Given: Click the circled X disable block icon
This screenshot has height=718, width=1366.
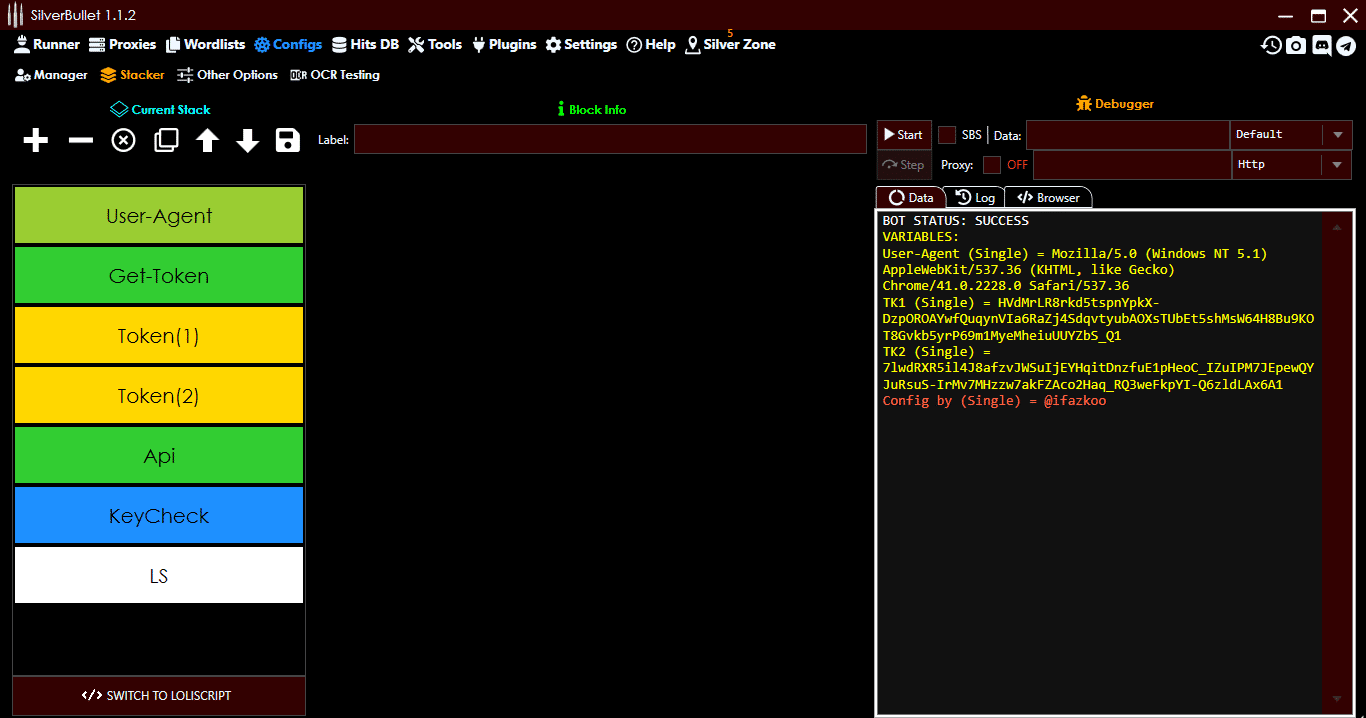Looking at the screenshot, I should tap(123, 141).
